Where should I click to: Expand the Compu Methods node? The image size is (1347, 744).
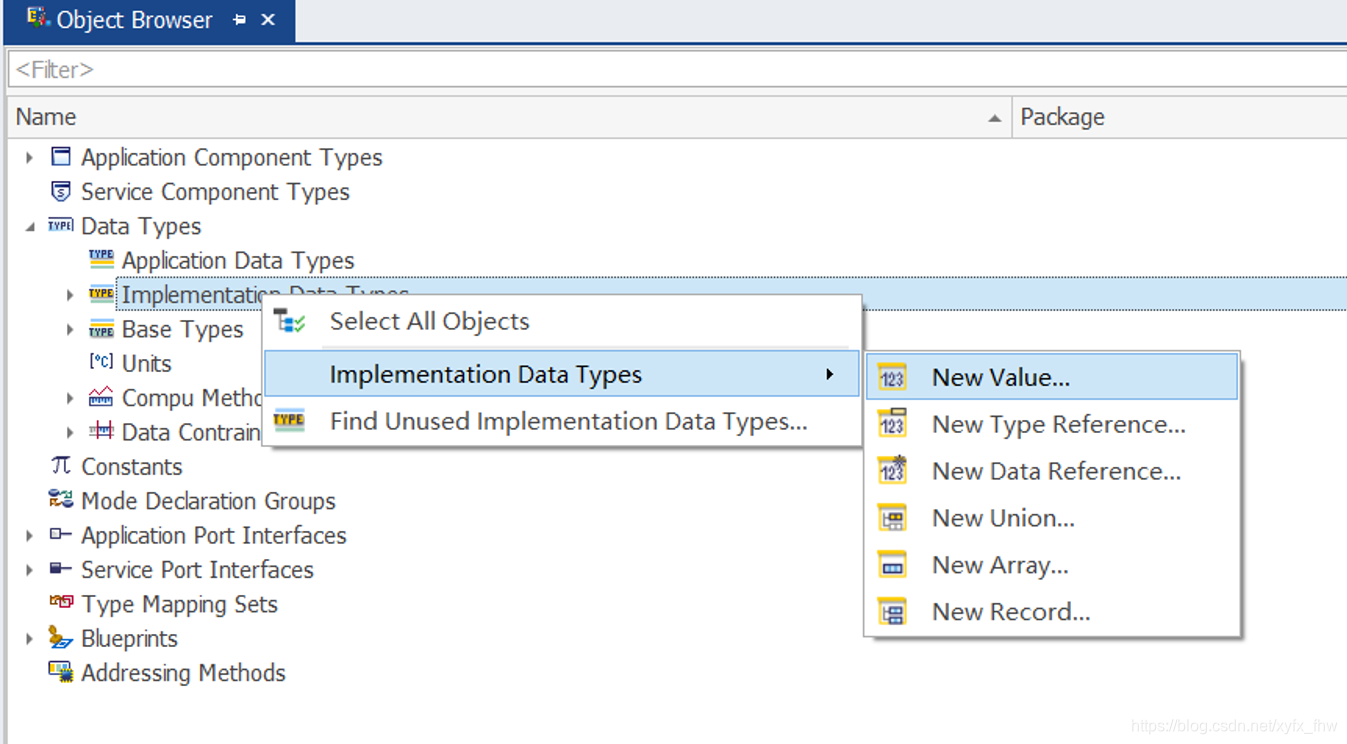tap(70, 398)
